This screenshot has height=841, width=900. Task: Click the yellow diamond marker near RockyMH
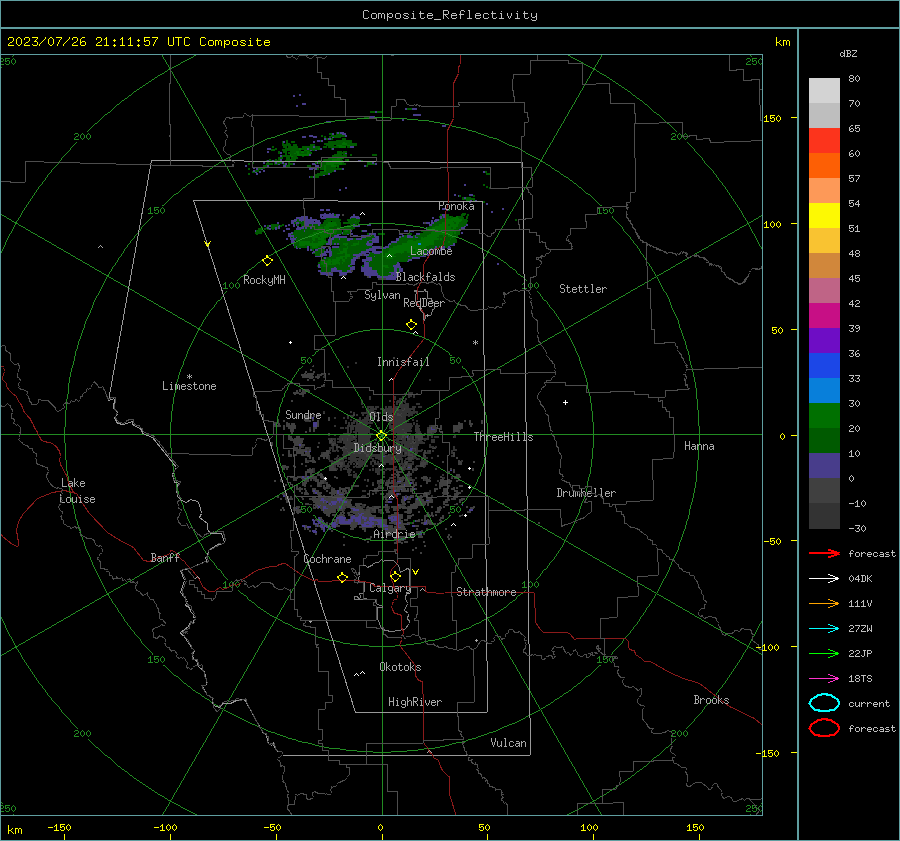[x=267, y=261]
